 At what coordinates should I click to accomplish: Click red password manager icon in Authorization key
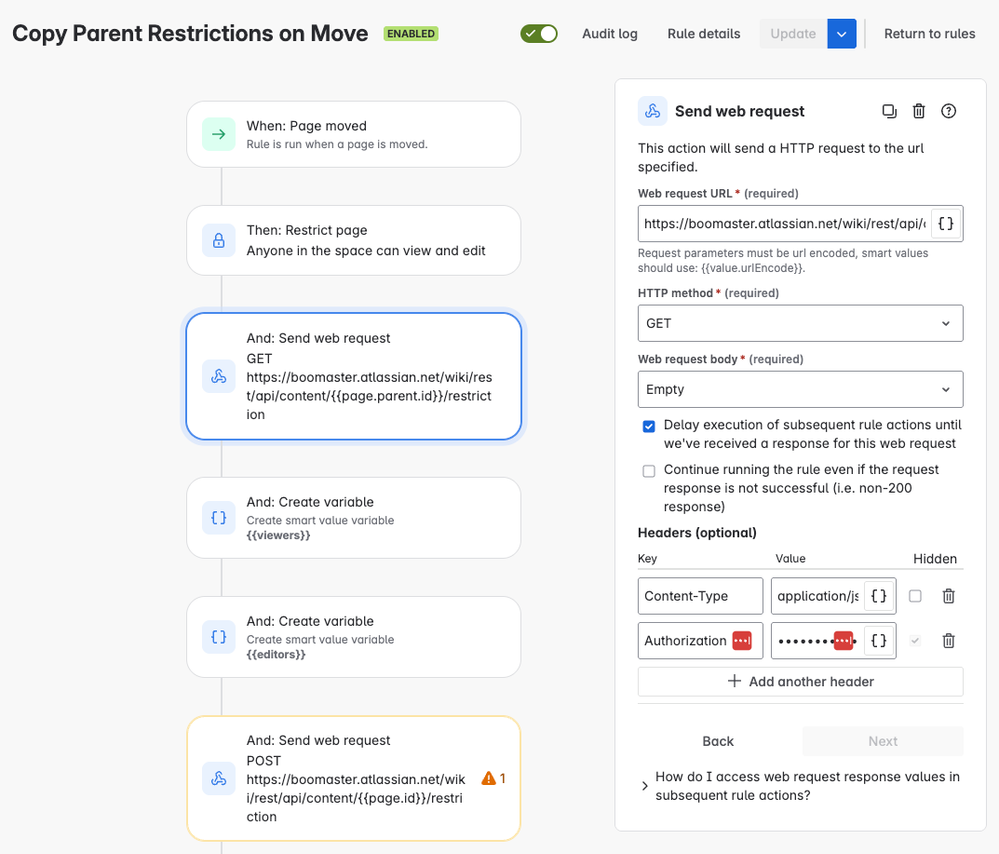pyautogui.click(x=742, y=640)
